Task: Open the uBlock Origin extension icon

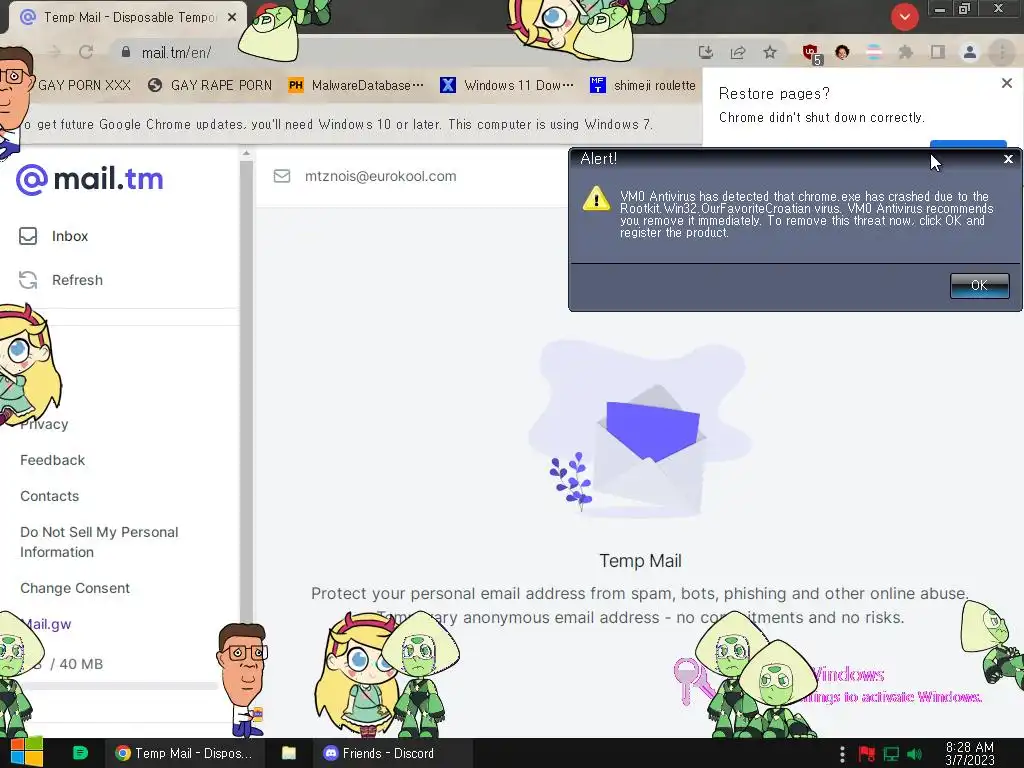Action: click(811, 54)
